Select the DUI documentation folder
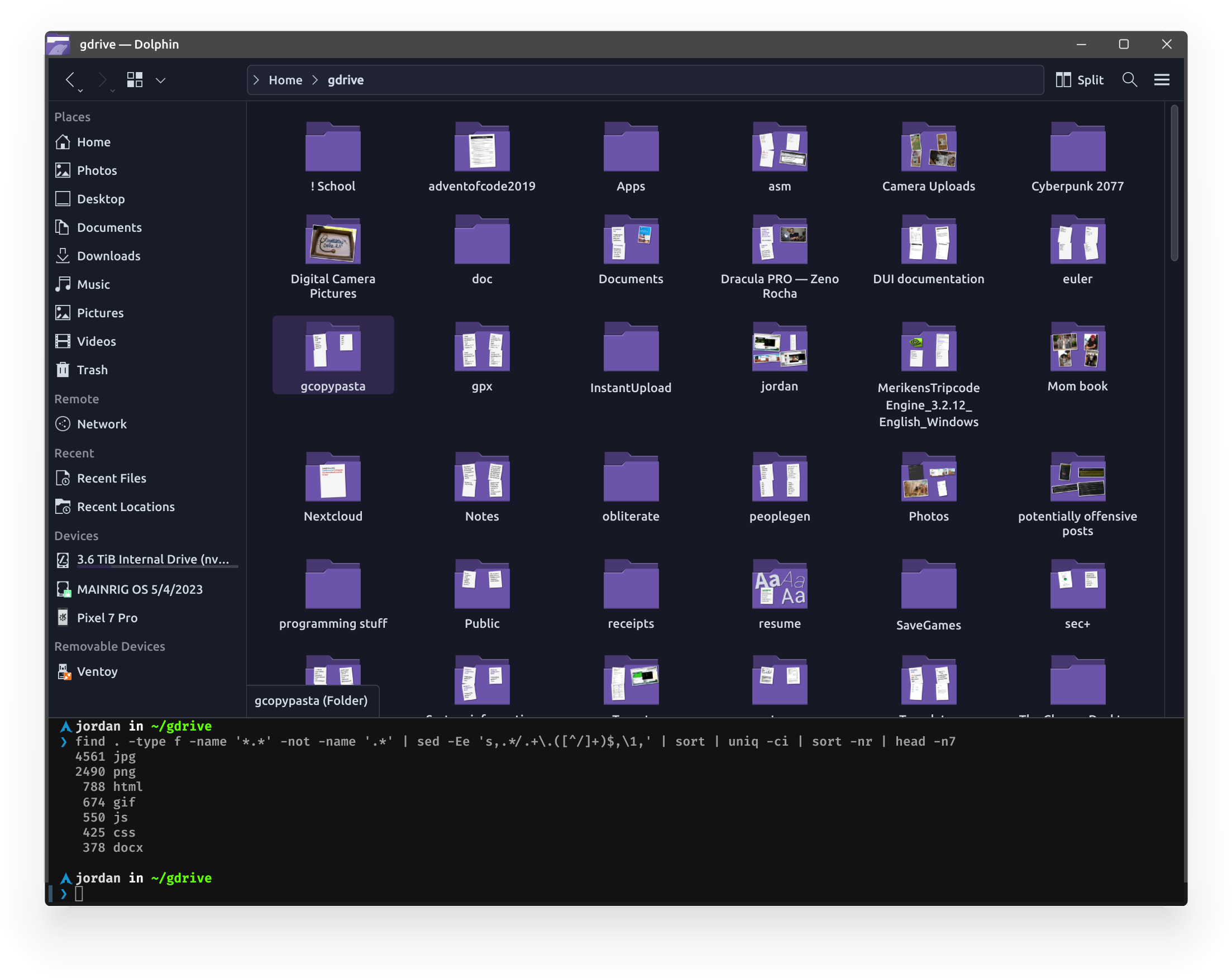 coord(929,250)
